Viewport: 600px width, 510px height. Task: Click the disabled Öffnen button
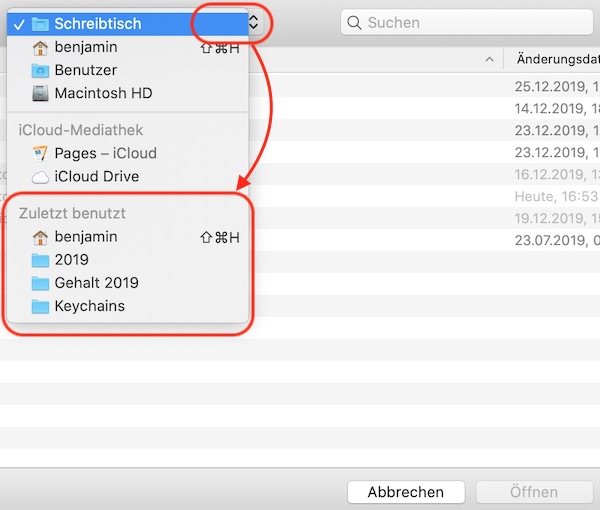coord(534,492)
